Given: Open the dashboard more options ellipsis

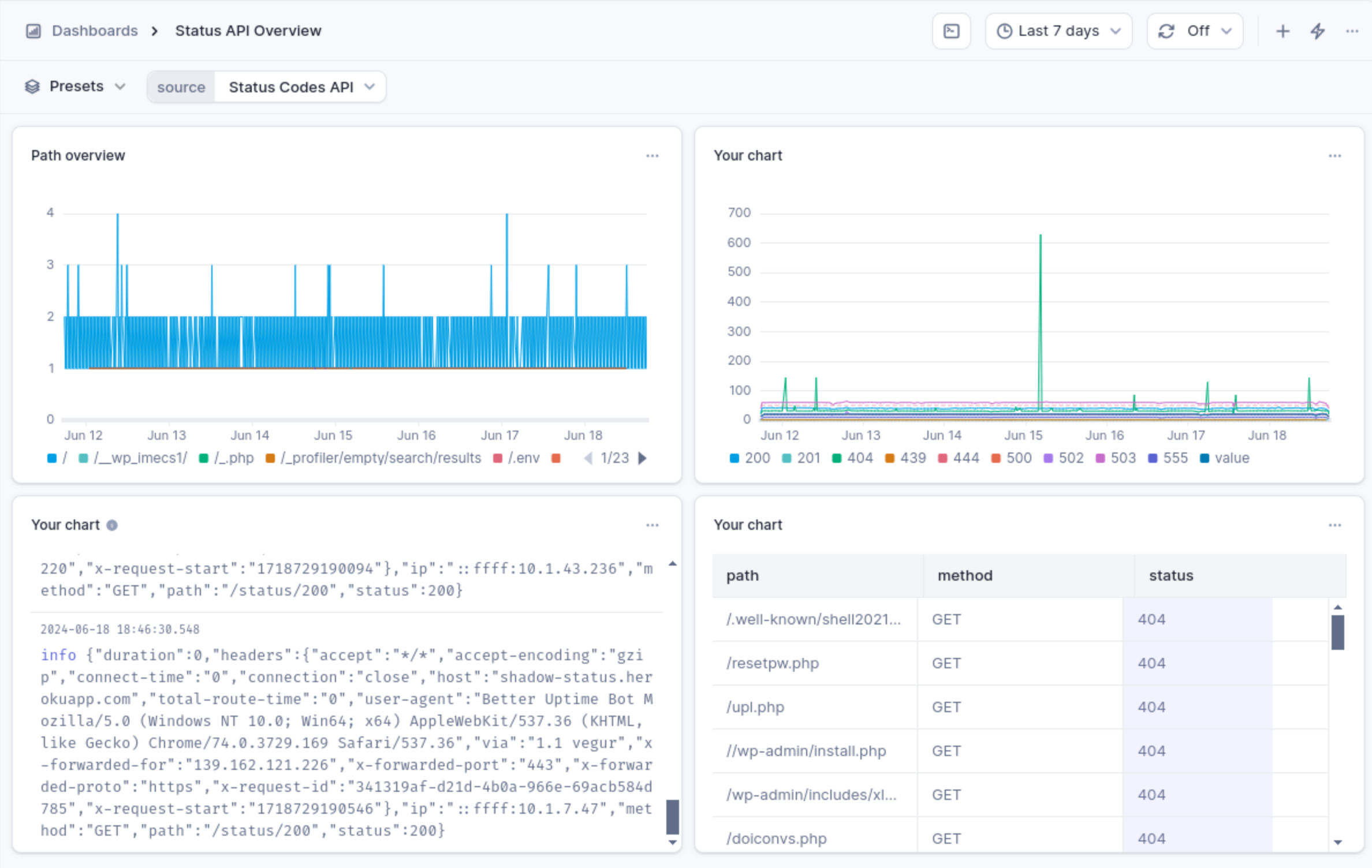Looking at the screenshot, I should point(1352,31).
